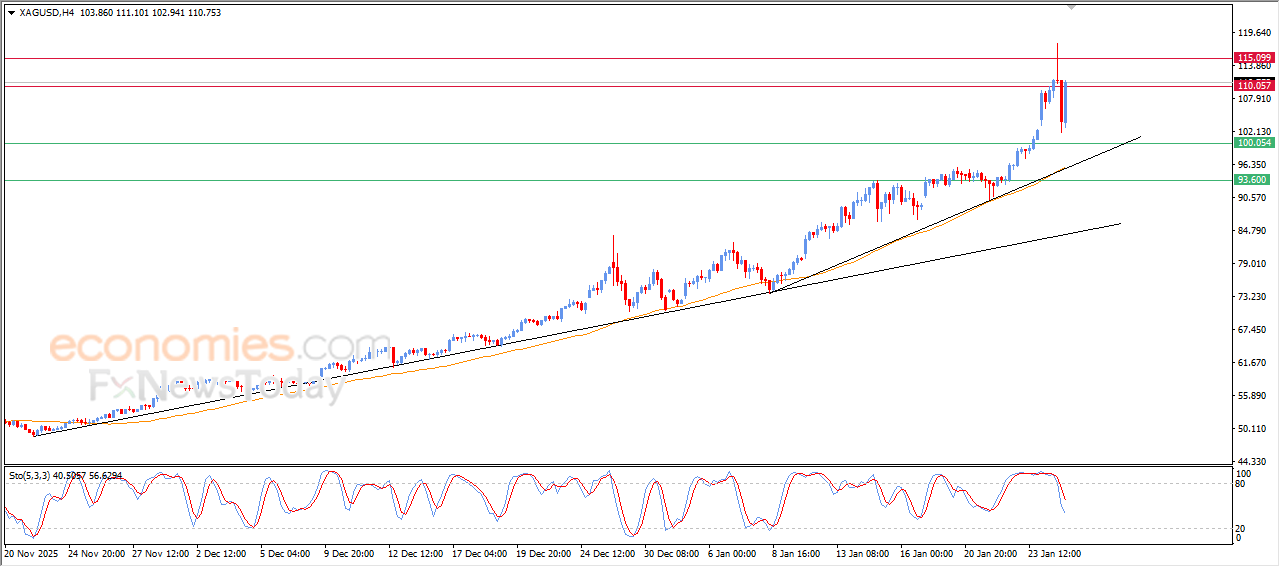Click the 119.640 price axis label

click(x=1253, y=32)
